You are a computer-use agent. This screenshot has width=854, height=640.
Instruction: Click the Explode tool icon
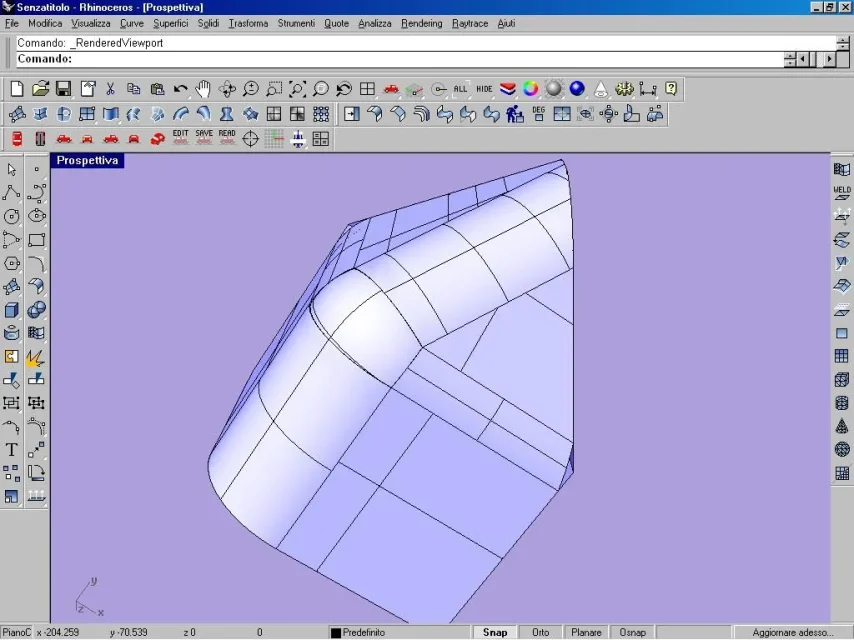36,357
